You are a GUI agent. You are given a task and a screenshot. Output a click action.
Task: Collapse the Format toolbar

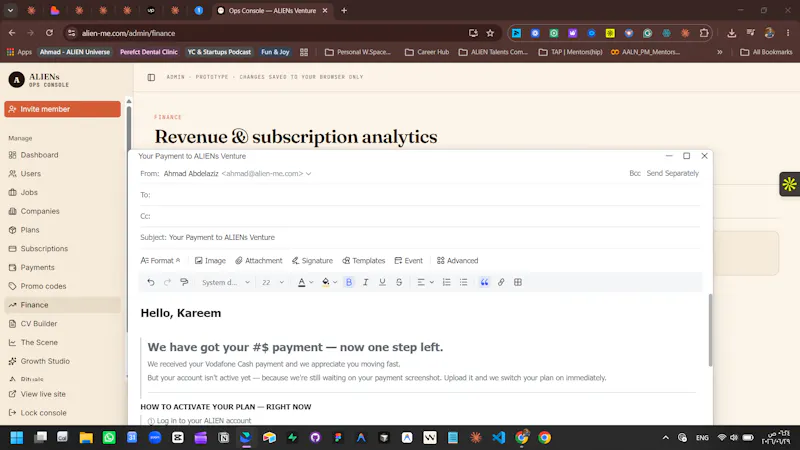coord(160,261)
